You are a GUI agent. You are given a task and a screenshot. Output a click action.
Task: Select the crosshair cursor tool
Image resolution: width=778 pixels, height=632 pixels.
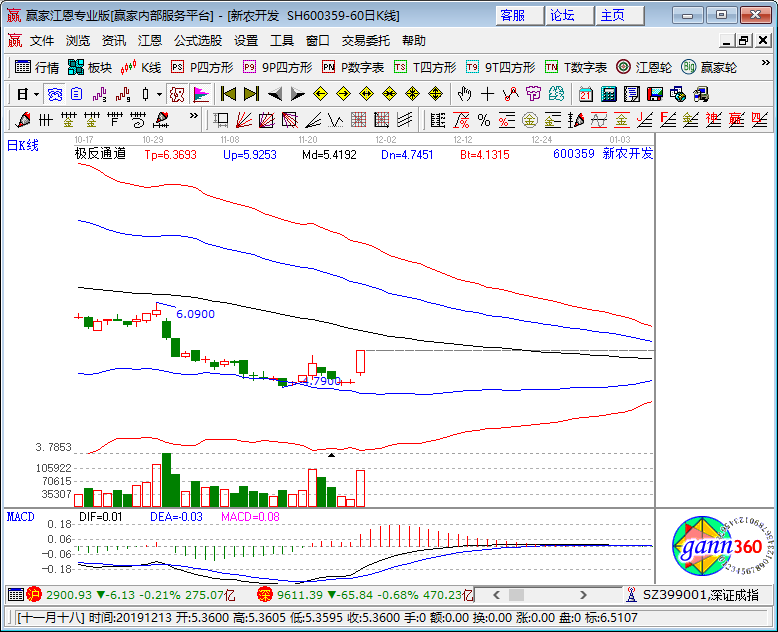[488, 94]
